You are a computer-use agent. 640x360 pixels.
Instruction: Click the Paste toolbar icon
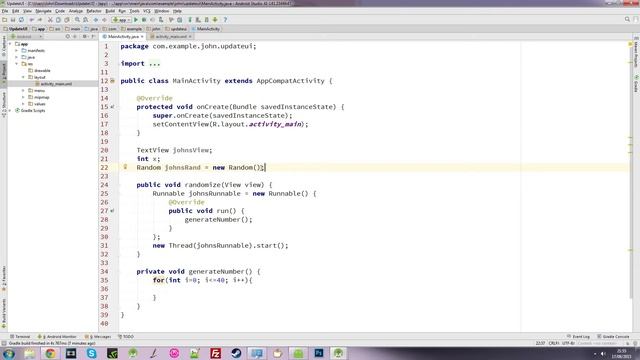[67, 20]
